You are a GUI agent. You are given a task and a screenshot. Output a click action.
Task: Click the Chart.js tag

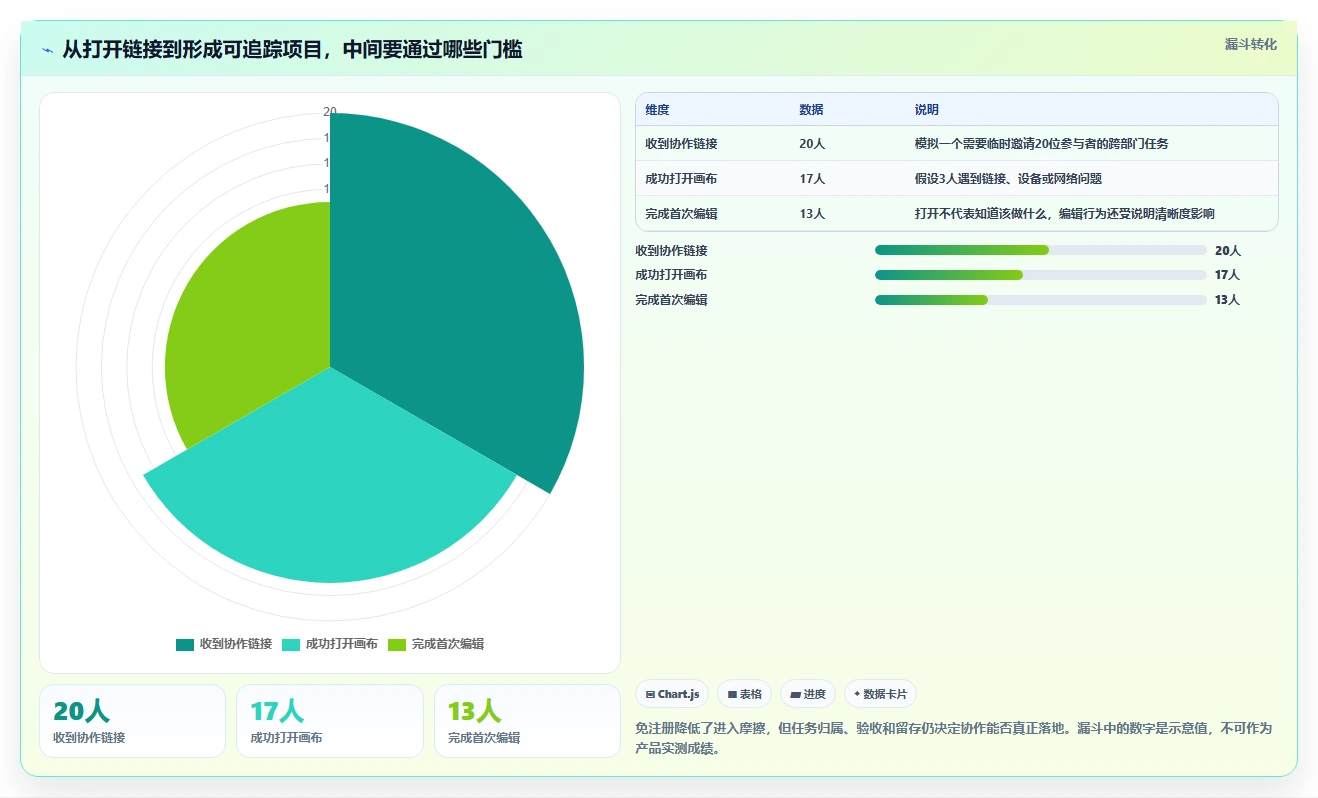point(672,694)
